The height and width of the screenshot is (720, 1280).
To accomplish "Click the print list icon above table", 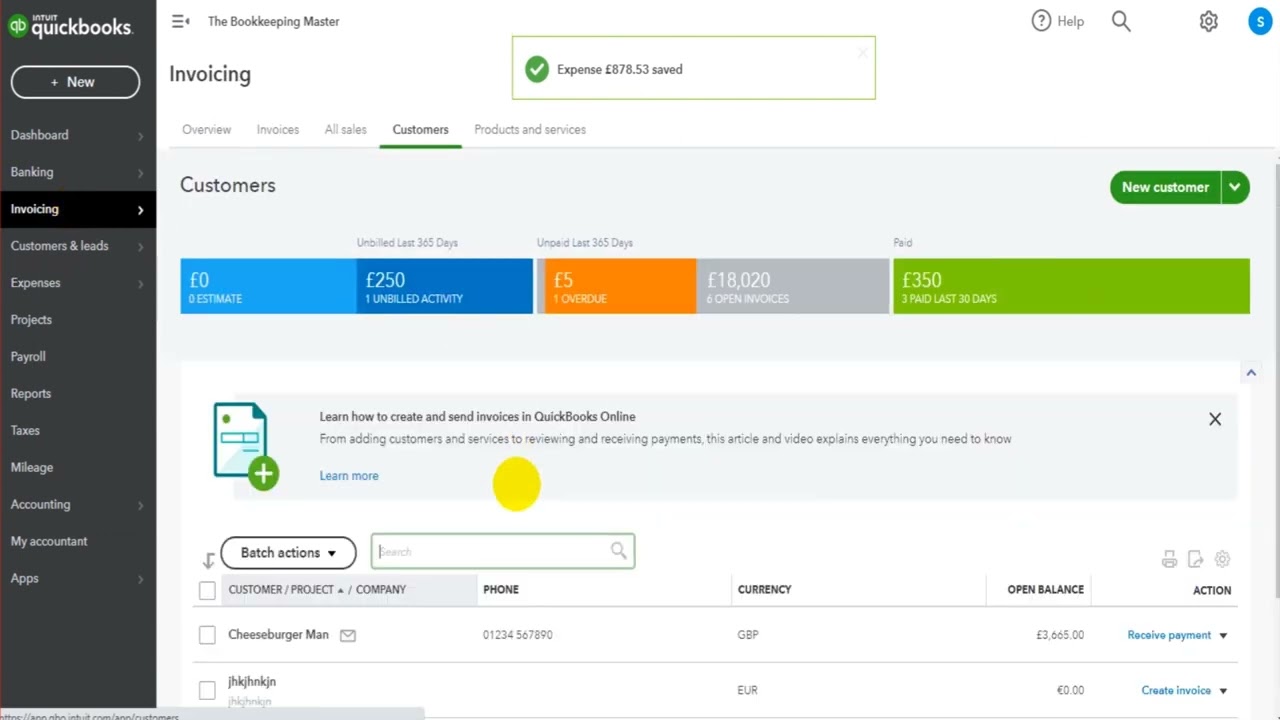I will pos(1169,559).
